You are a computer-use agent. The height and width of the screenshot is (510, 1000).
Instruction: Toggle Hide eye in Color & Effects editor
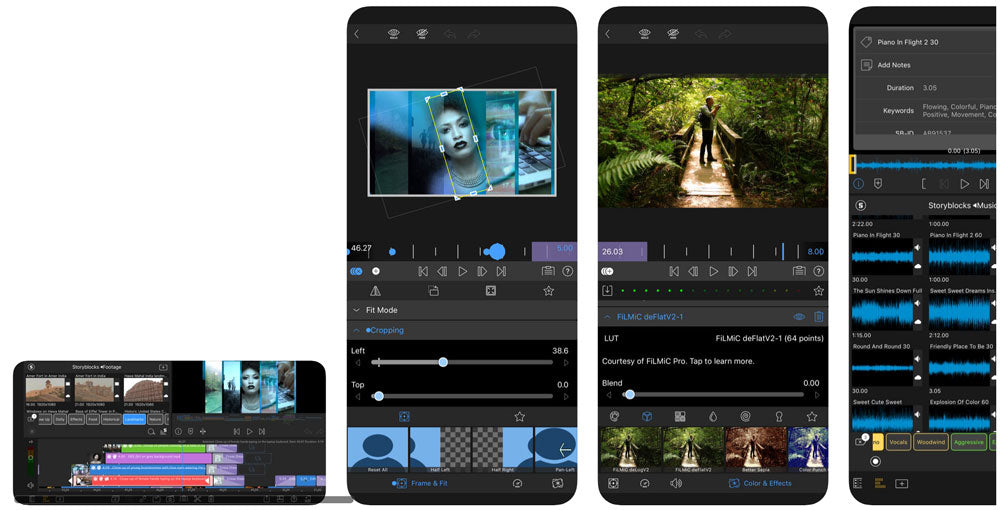pos(672,34)
